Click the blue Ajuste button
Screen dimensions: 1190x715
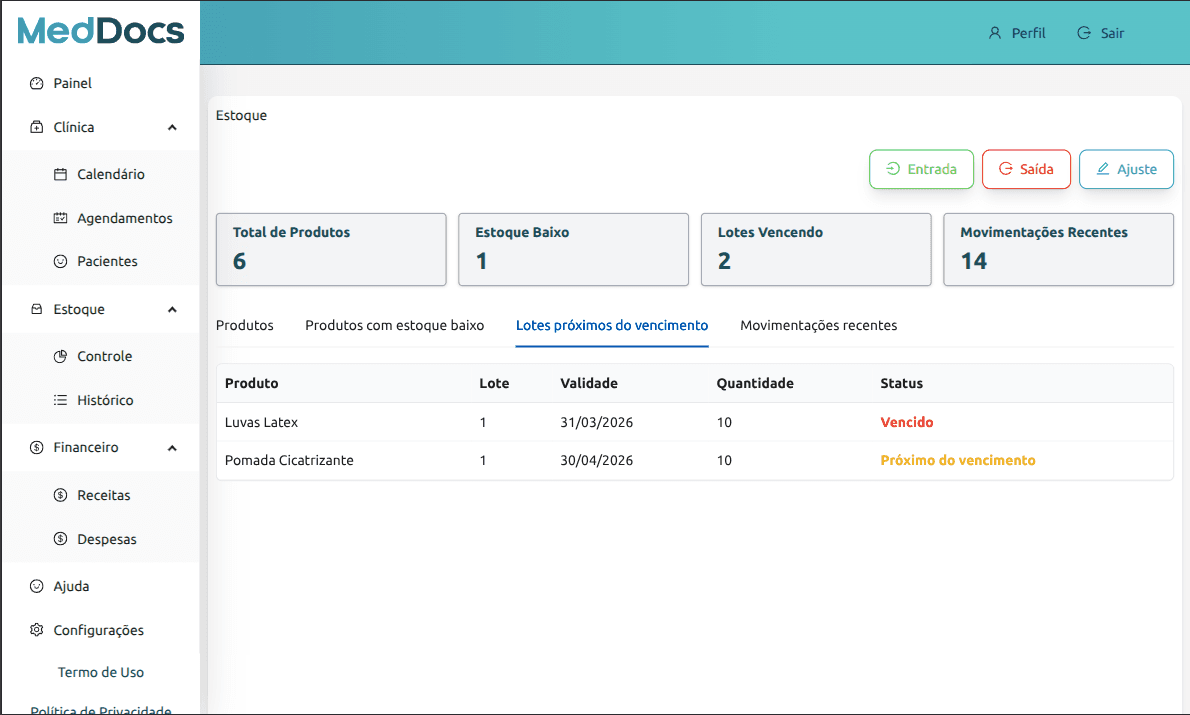tap(1126, 169)
